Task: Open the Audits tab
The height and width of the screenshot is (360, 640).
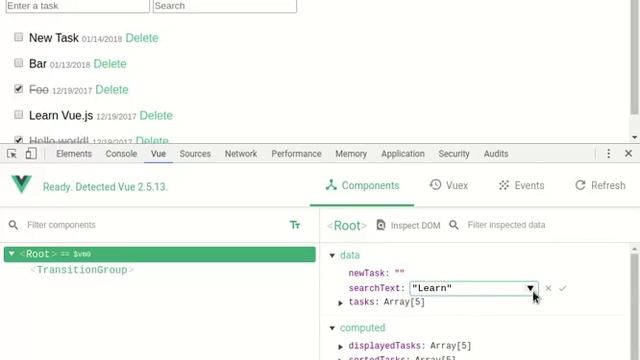Action: pos(496,154)
